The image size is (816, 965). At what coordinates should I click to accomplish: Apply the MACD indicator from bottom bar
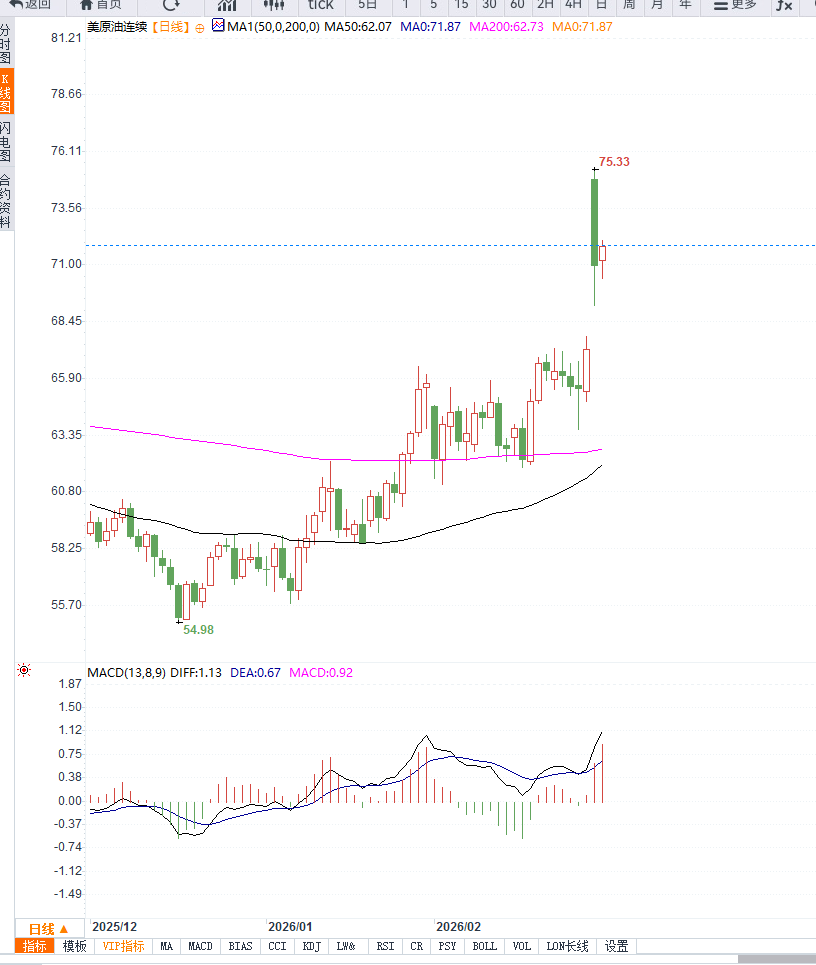(x=200, y=946)
